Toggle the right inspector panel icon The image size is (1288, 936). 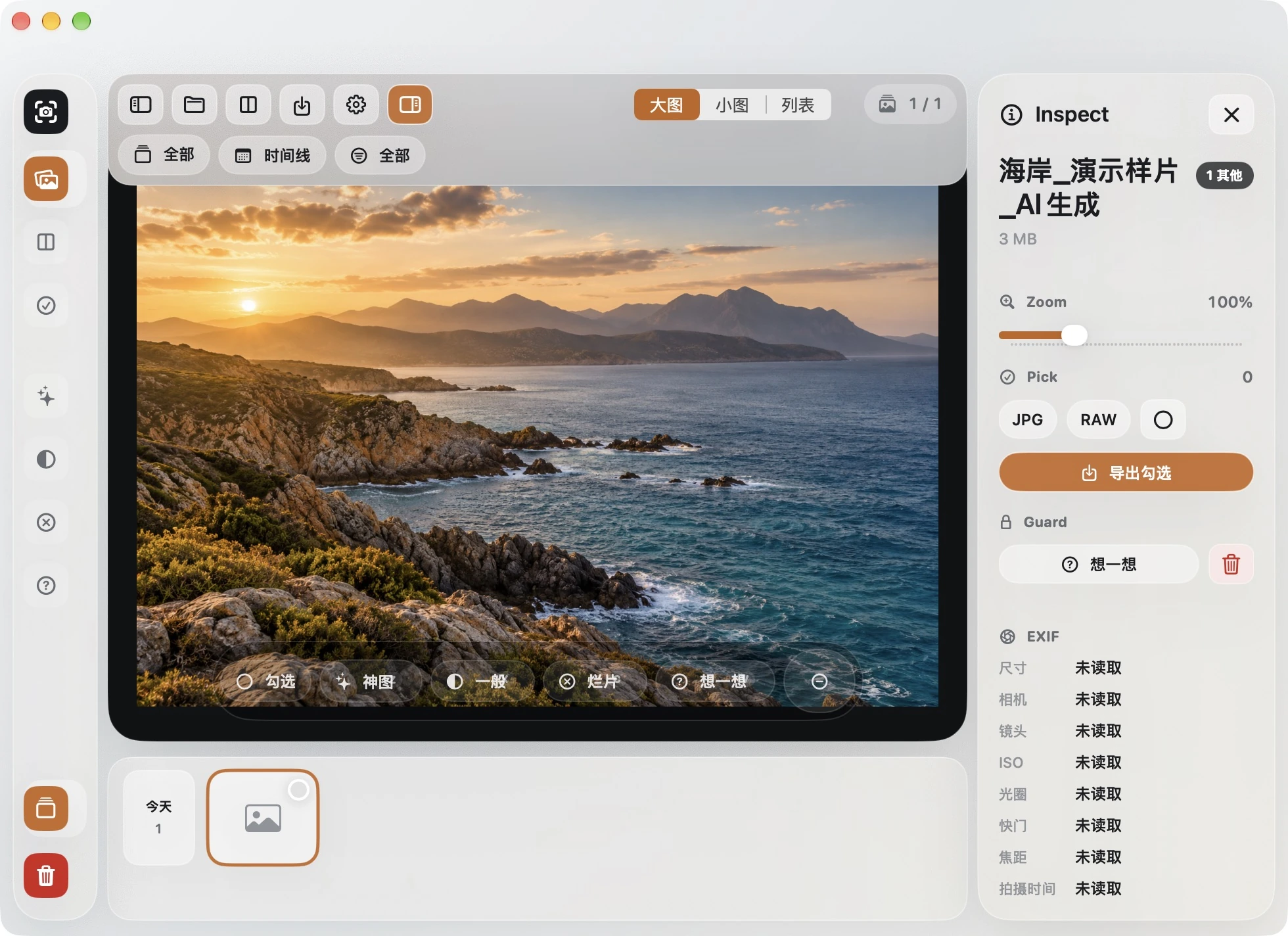[x=410, y=105]
